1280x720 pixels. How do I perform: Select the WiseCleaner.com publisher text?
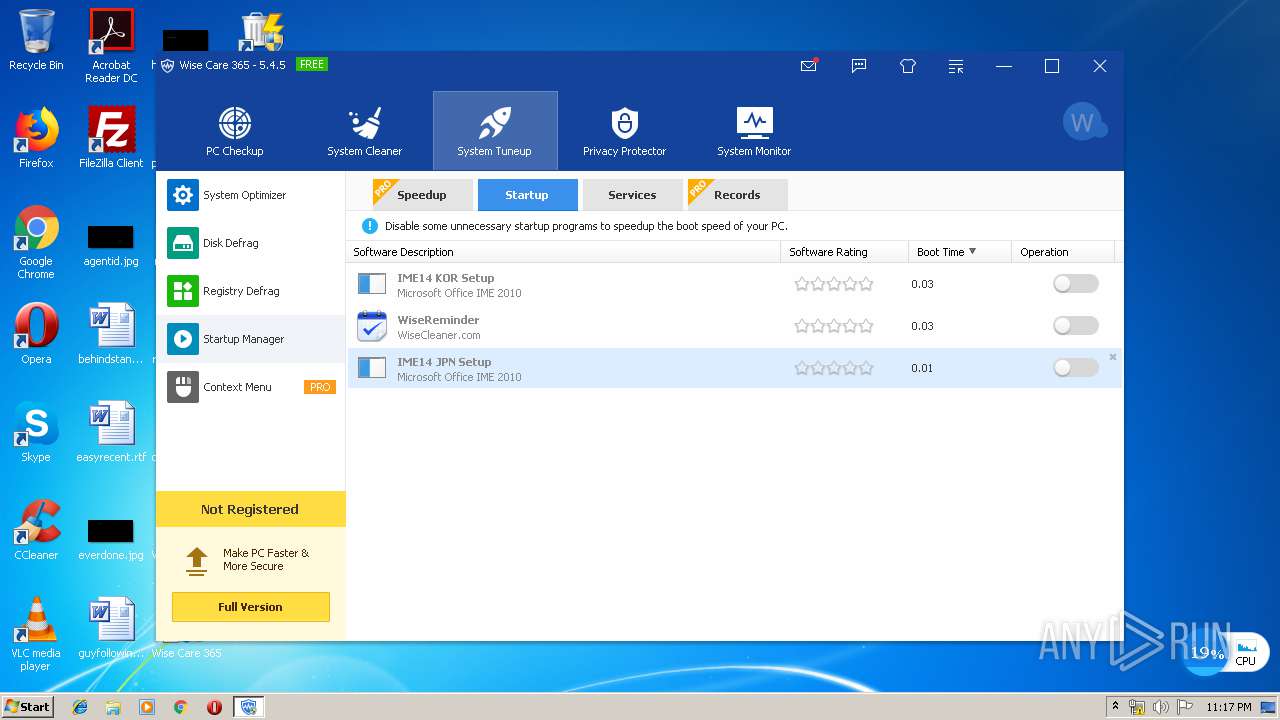click(x=438, y=335)
